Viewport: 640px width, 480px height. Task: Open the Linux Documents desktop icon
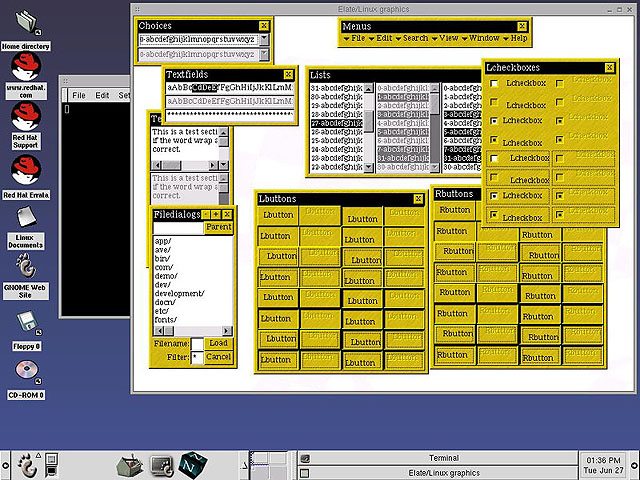[26, 218]
